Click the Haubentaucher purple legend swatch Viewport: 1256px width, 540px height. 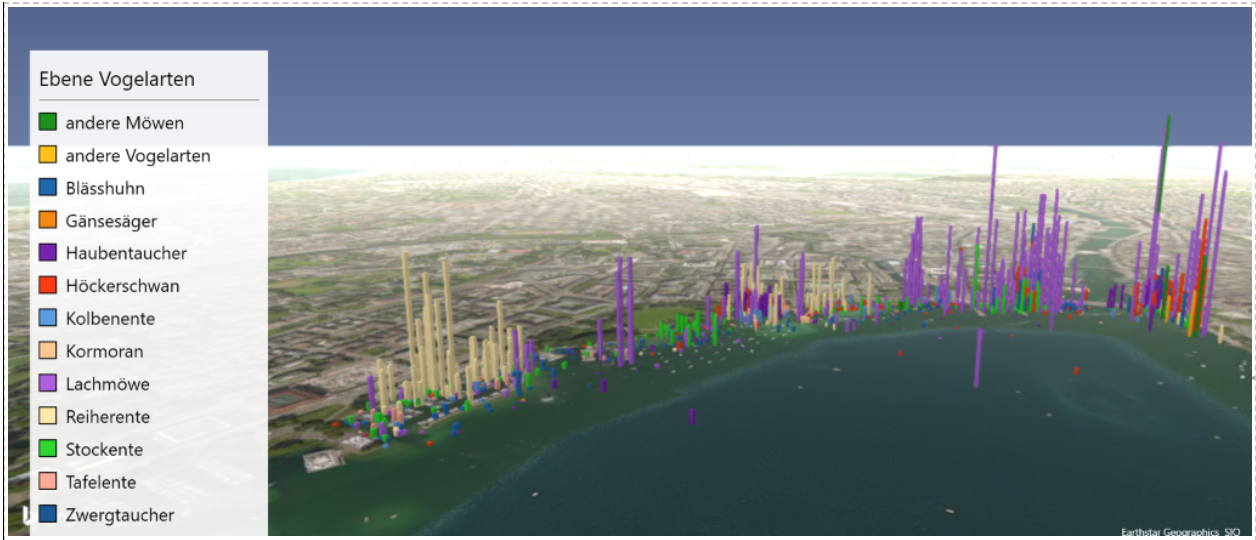(47, 253)
